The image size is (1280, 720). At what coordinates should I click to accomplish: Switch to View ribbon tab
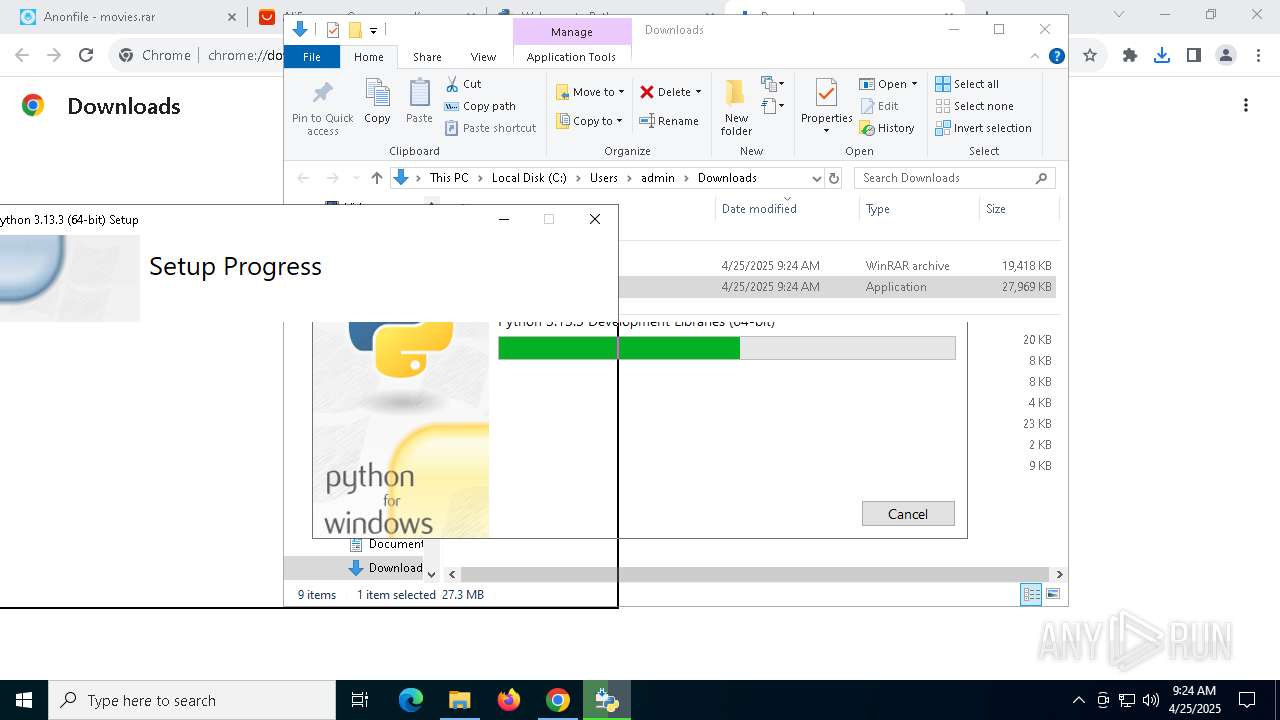tap(483, 57)
